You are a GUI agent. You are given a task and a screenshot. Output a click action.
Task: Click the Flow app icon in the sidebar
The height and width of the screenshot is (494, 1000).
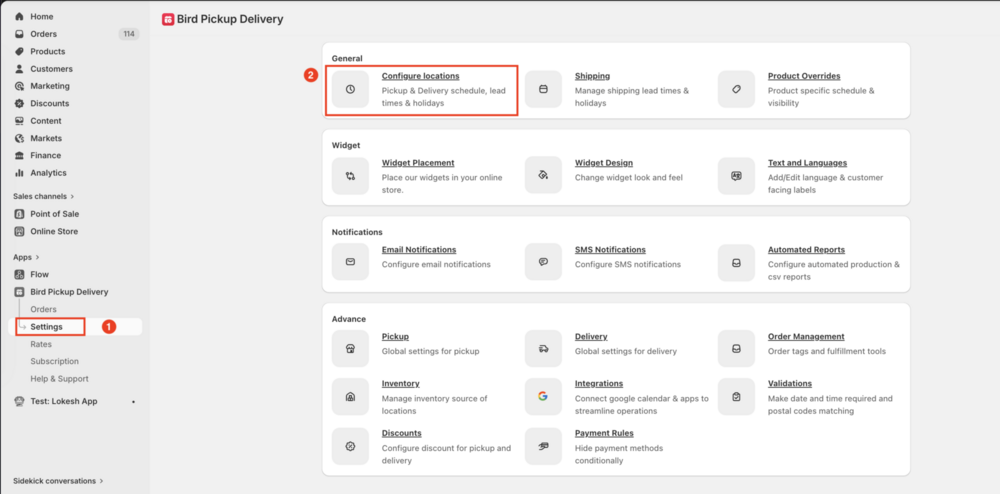pos(19,275)
